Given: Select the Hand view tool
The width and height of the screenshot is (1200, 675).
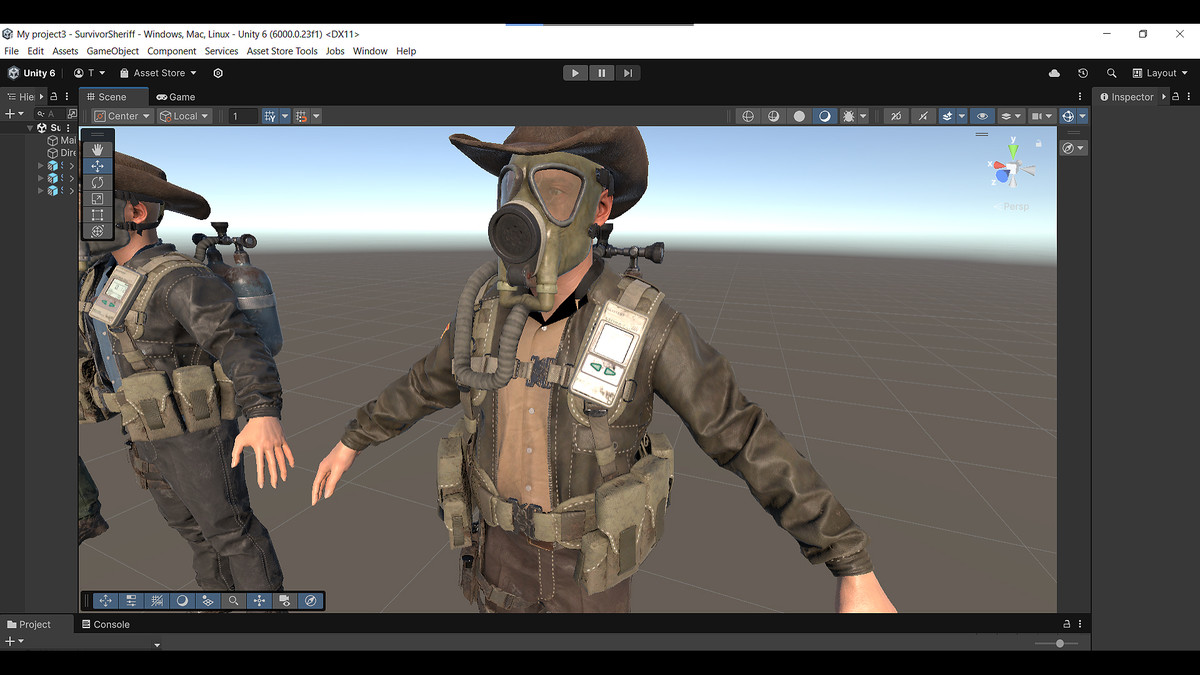Looking at the screenshot, I should 97,149.
